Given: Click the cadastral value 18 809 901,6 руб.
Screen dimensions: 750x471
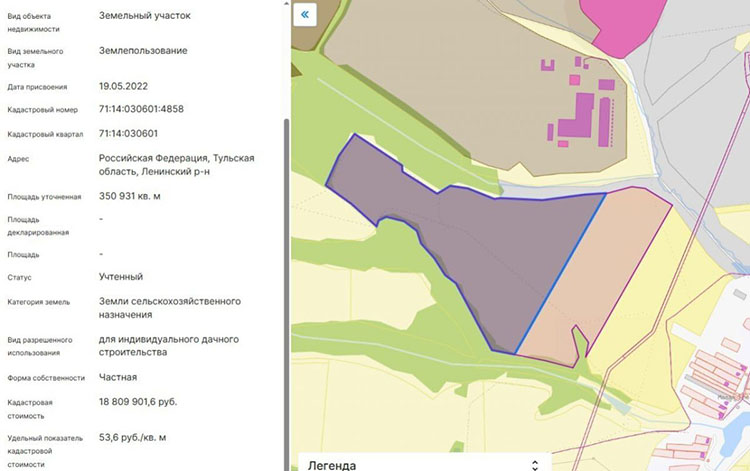Looking at the screenshot, I should click(x=138, y=401).
